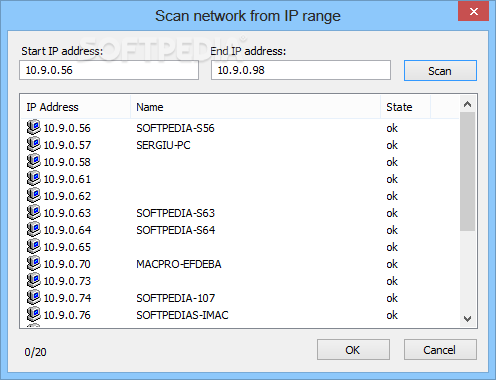The width and height of the screenshot is (496, 380).
Task: Select IP address 10.9.0.58
Action: click(x=67, y=162)
